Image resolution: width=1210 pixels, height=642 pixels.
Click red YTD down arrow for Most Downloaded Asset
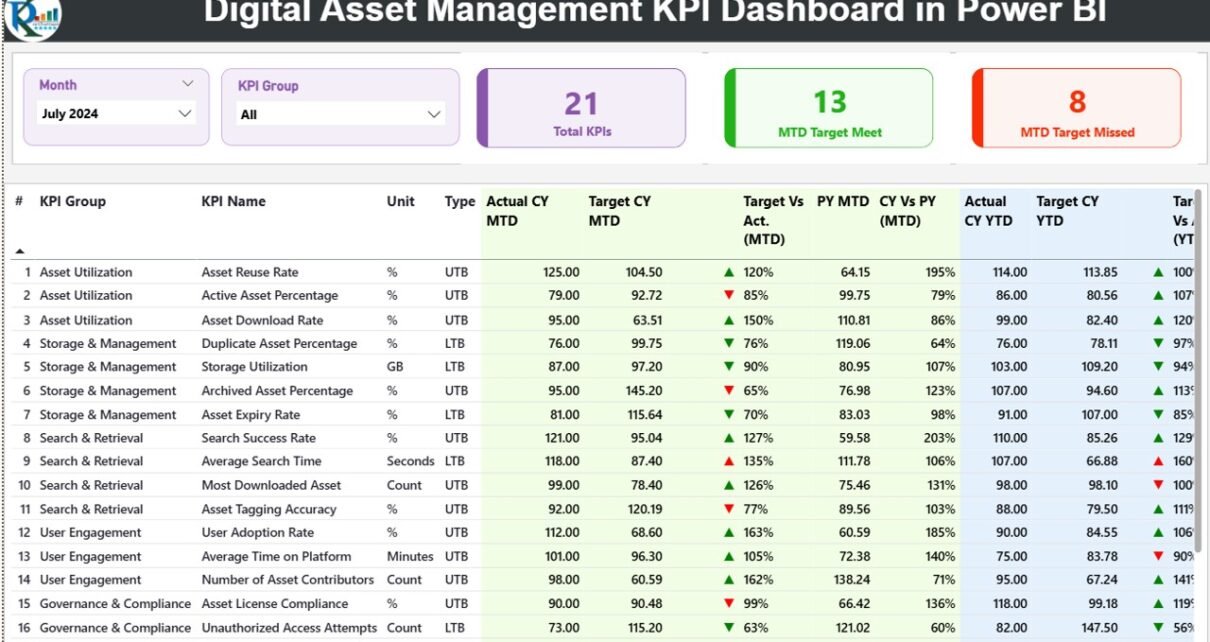[x=1158, y=485]
